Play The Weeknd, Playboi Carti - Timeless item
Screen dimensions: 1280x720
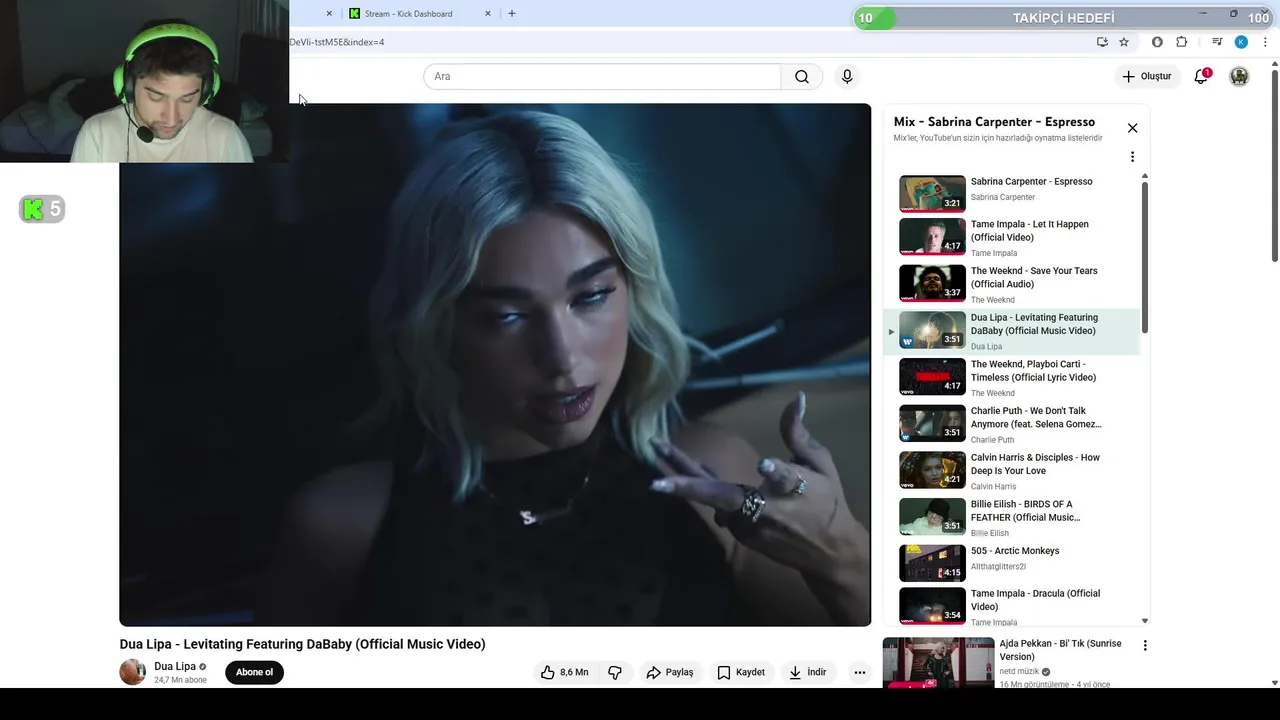pos(1012,378)
